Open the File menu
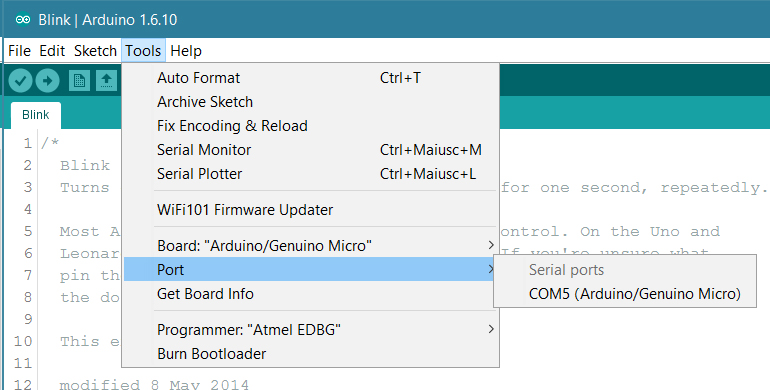The width and height of the screenshot is (770, 390). (x=19, y=51)
